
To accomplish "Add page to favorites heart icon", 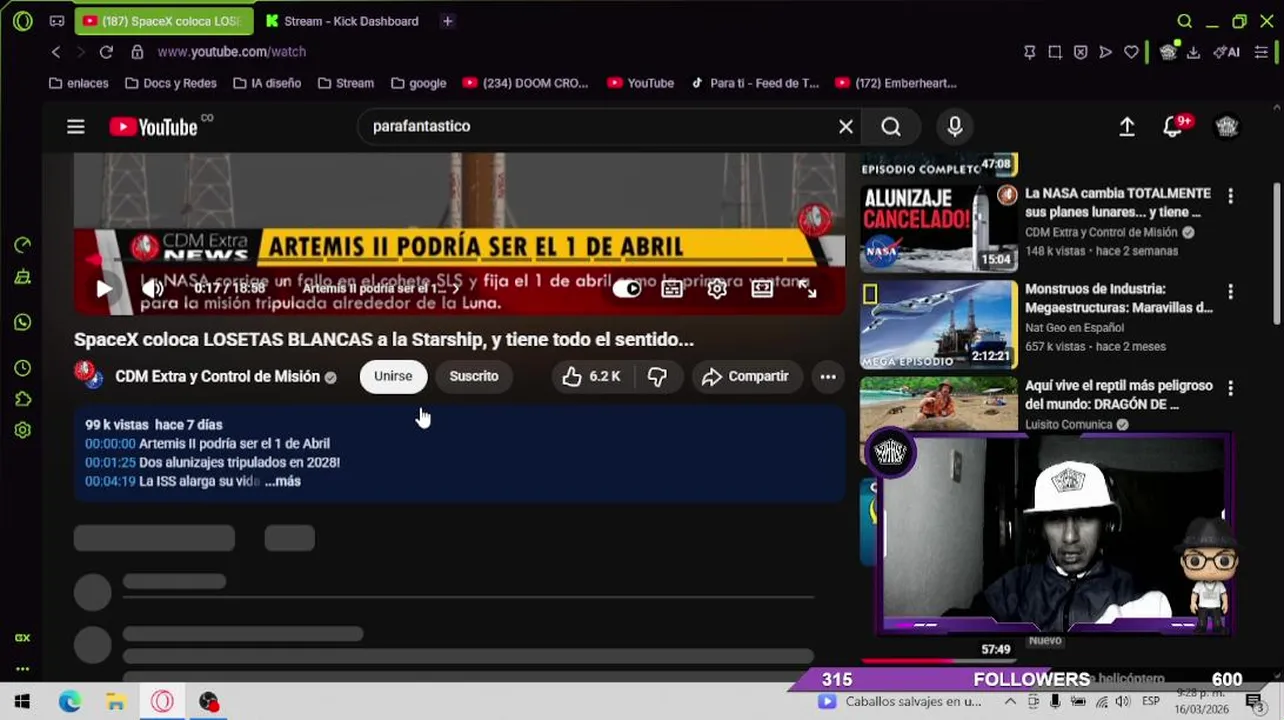I will (x=1131, y=52).
